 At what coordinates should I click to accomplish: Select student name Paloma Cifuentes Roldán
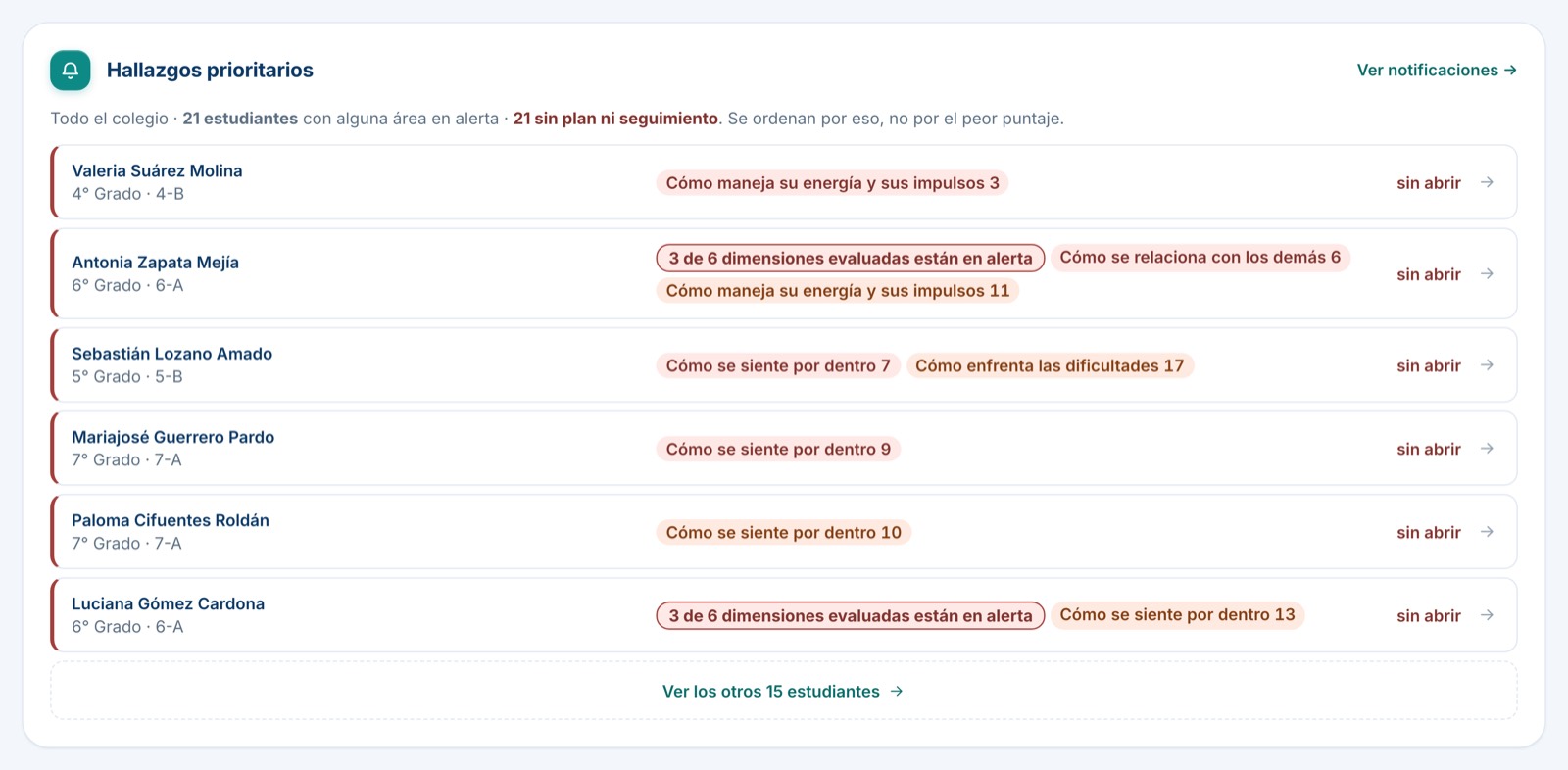171,520
